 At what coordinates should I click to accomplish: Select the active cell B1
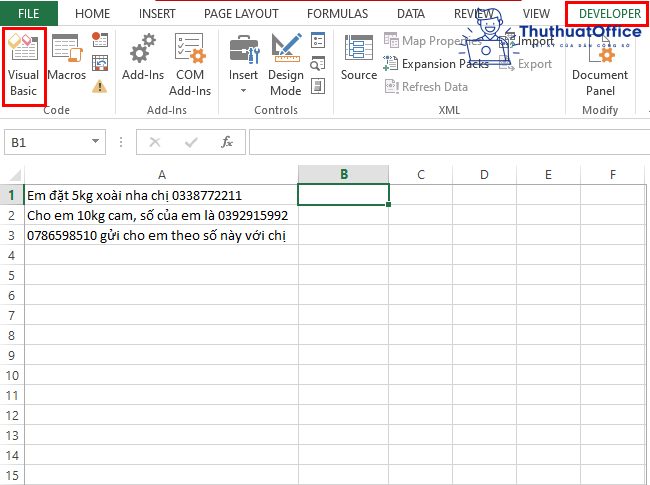(x=343, y=194)
